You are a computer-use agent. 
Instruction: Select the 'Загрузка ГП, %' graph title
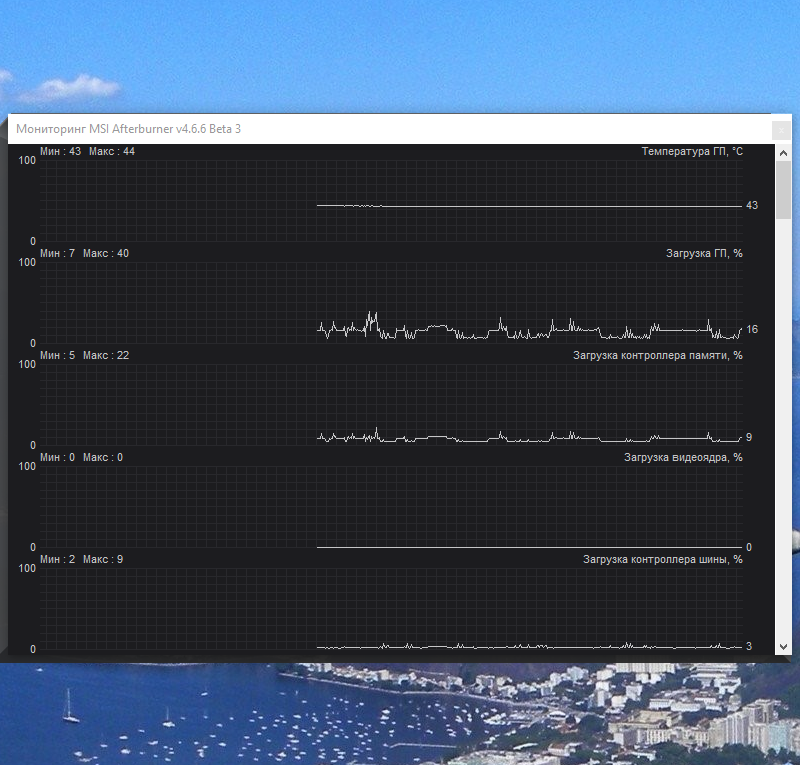click(704, 254)
